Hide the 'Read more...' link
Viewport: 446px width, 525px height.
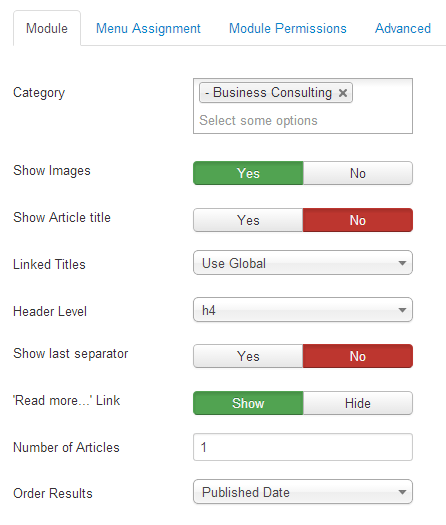pos(358,403)
